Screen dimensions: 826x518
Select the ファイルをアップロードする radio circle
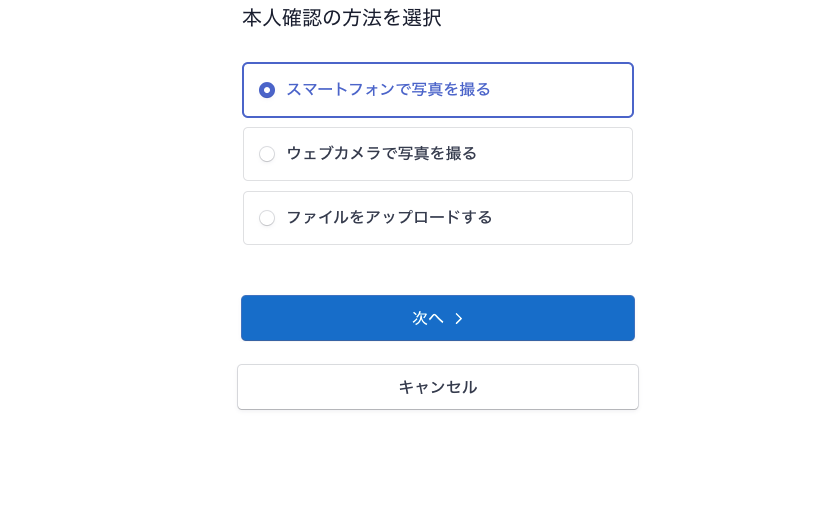267,218
